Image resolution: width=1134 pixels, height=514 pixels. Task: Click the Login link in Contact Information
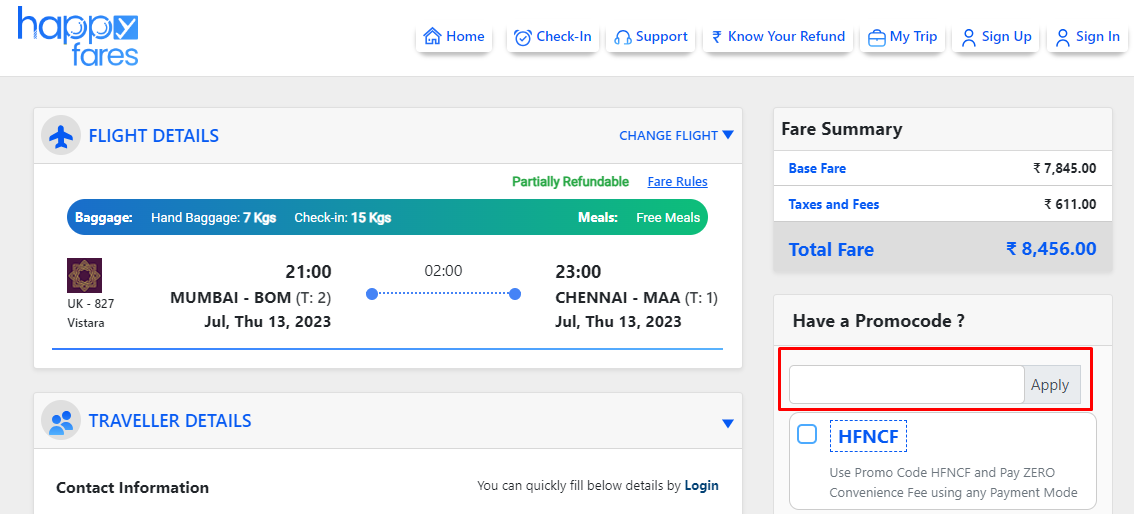(x=701, y=486)
